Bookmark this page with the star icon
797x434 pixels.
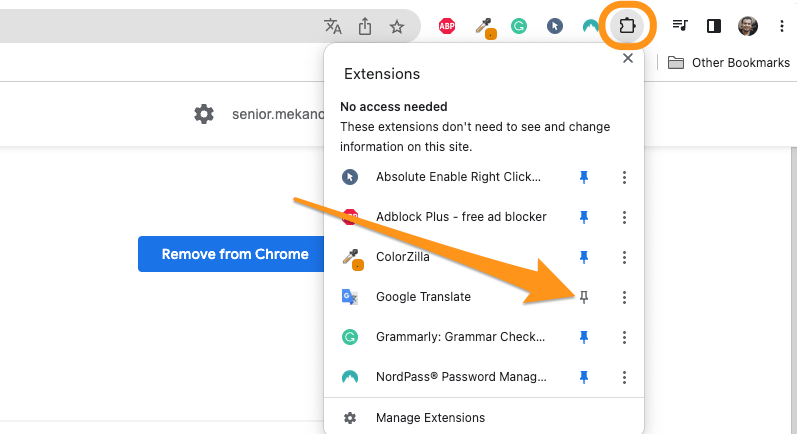point(397,26)
